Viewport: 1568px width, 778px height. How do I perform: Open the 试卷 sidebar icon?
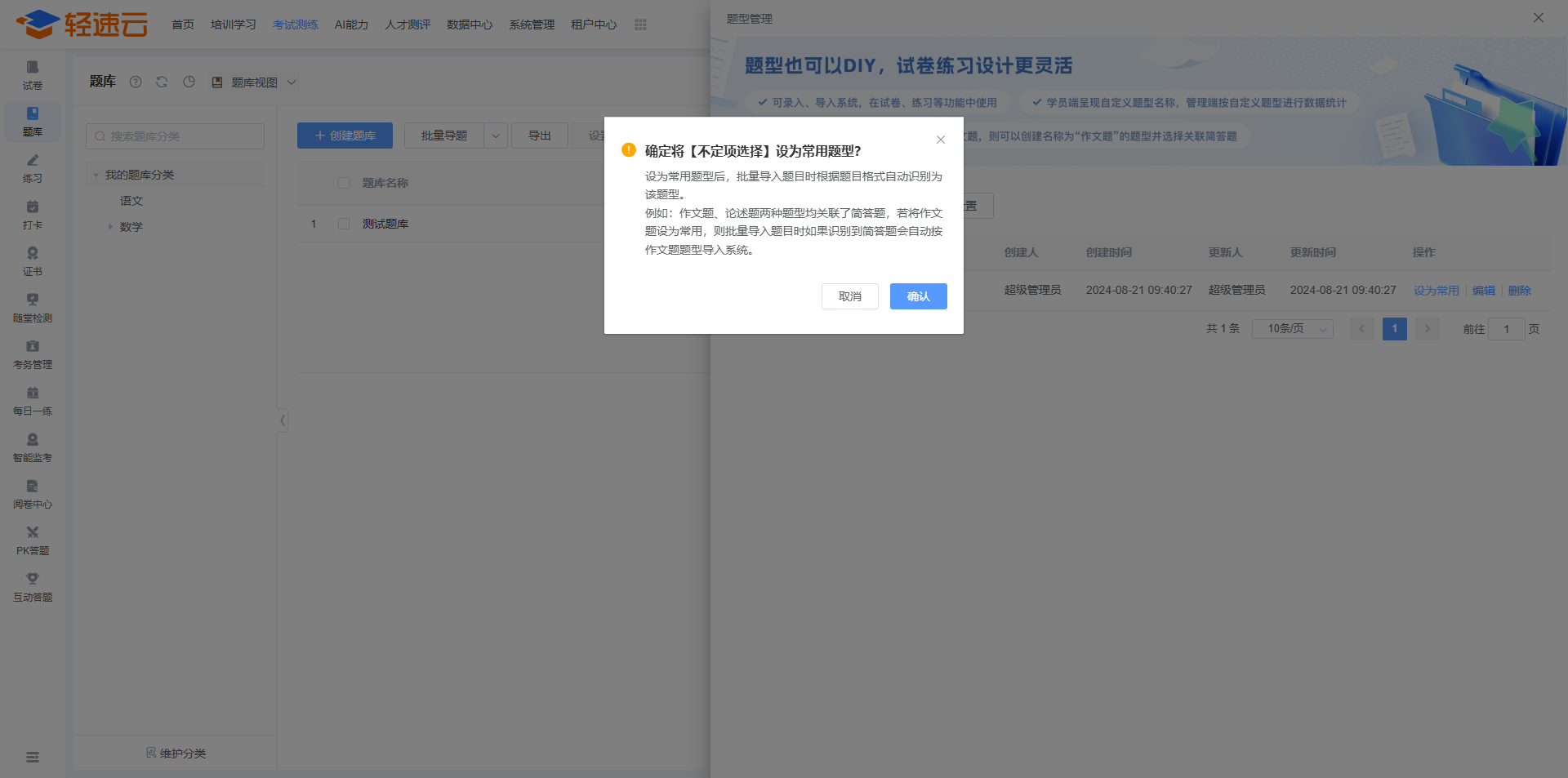(x=33, y=74)
